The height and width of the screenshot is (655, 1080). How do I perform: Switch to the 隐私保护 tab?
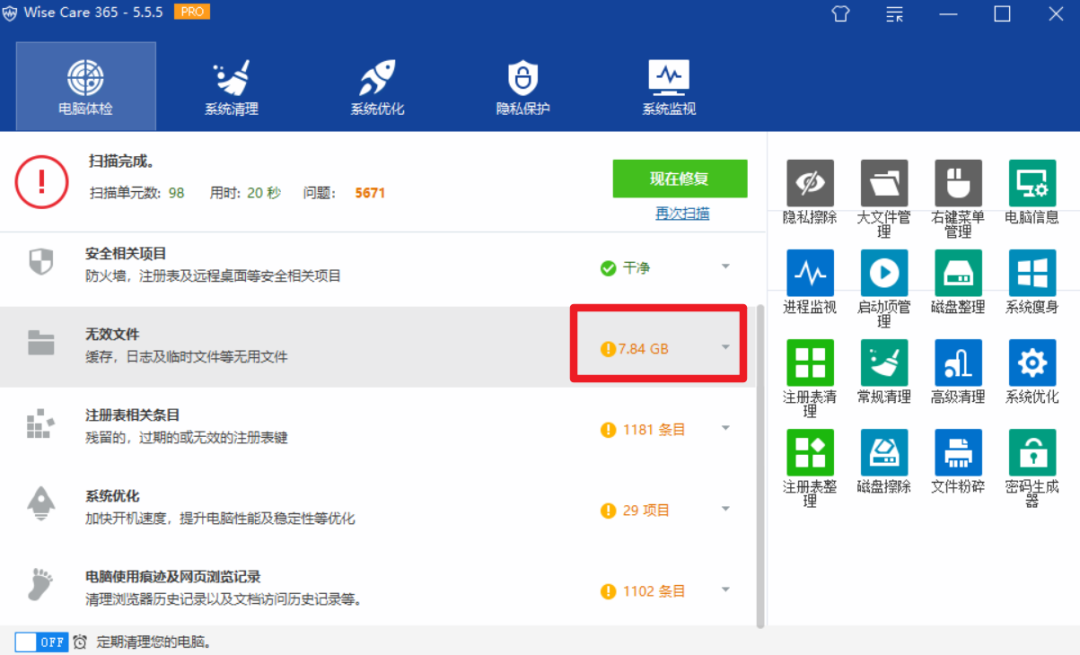point(523,86)
